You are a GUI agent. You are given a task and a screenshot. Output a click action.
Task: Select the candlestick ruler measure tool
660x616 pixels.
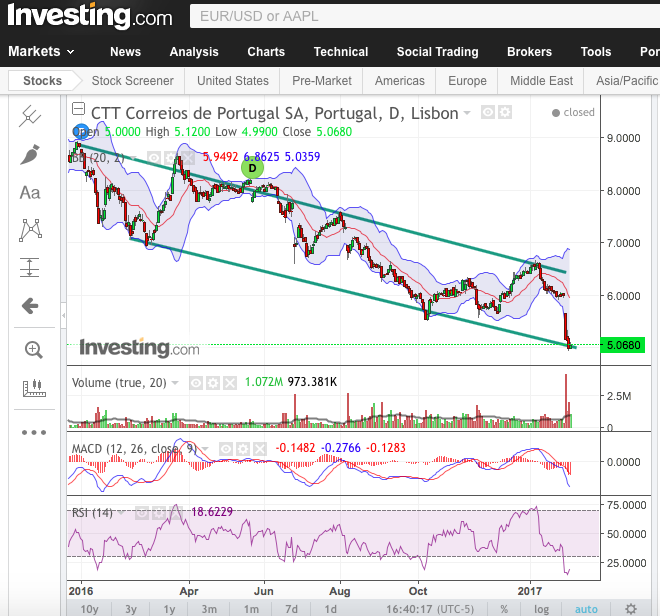coord(34,388)
